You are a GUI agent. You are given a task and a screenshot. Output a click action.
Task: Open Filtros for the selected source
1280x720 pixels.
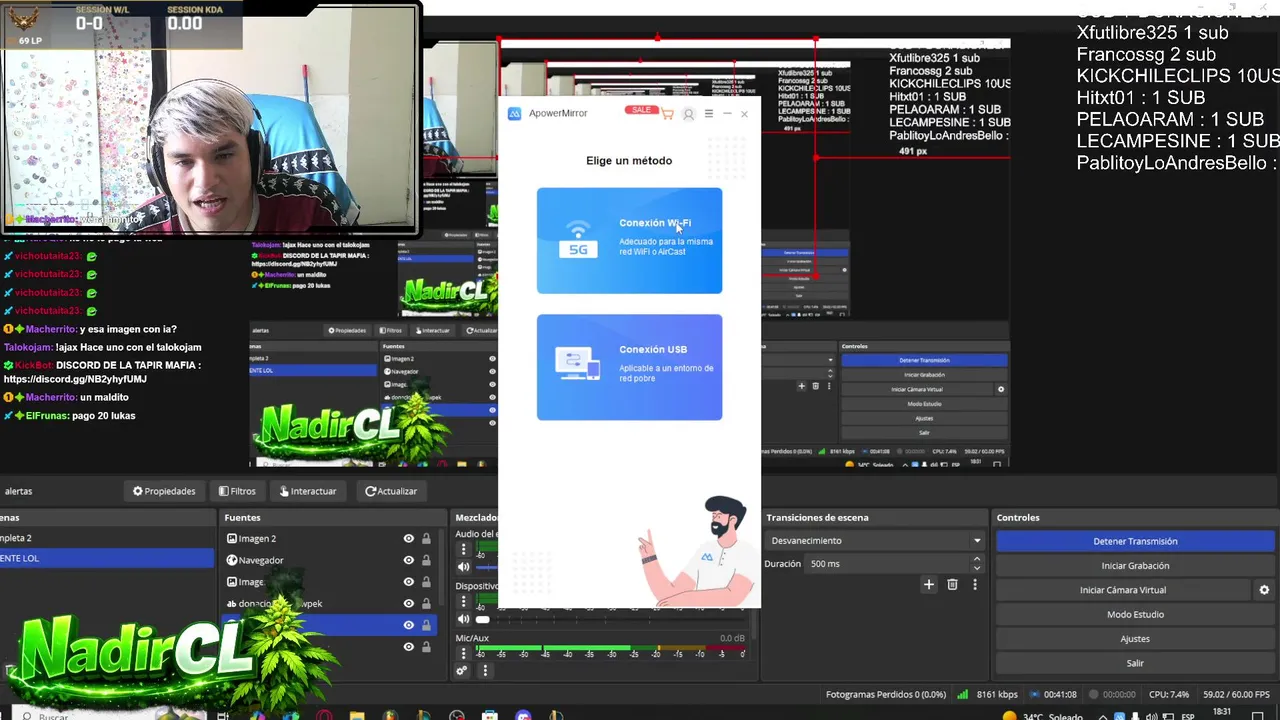pos(237,491)
